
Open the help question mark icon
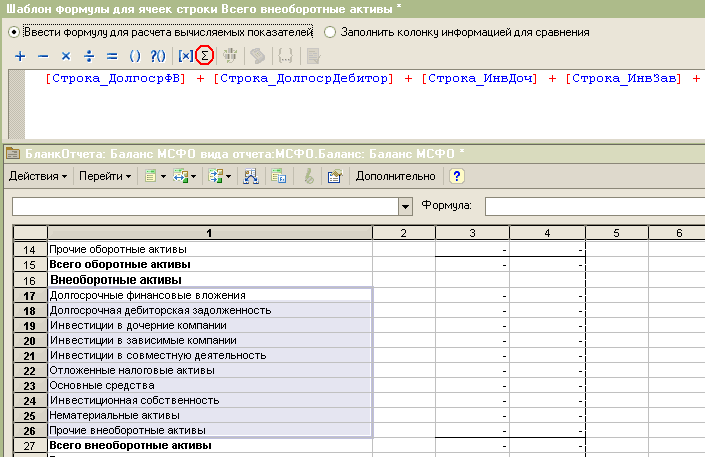[x=457, y=176]
